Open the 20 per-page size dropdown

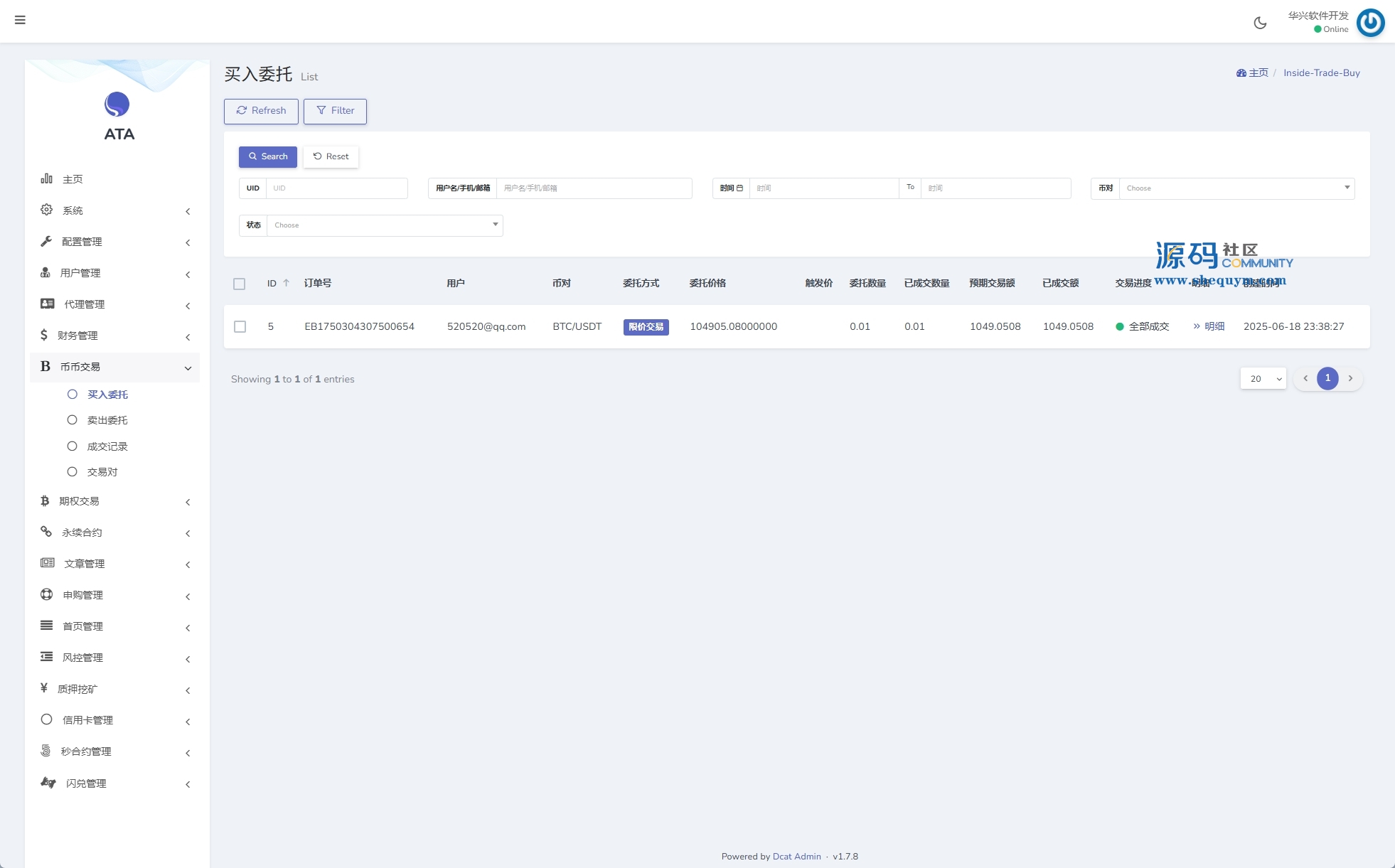(1263, 379)
